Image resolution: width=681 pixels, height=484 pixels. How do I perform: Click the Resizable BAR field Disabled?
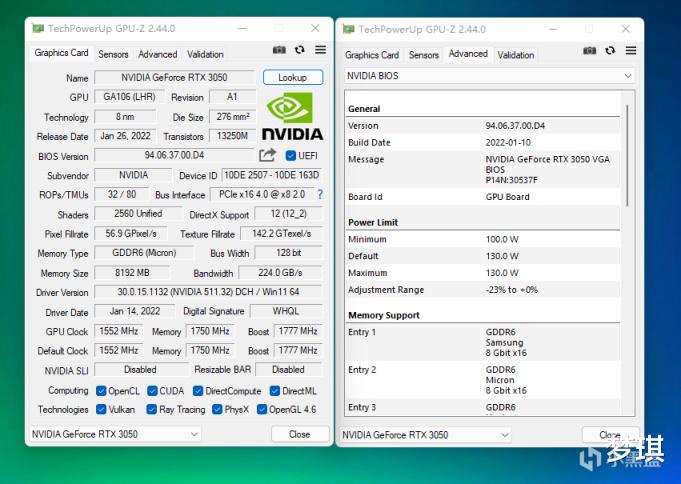[x=288, y=370]
